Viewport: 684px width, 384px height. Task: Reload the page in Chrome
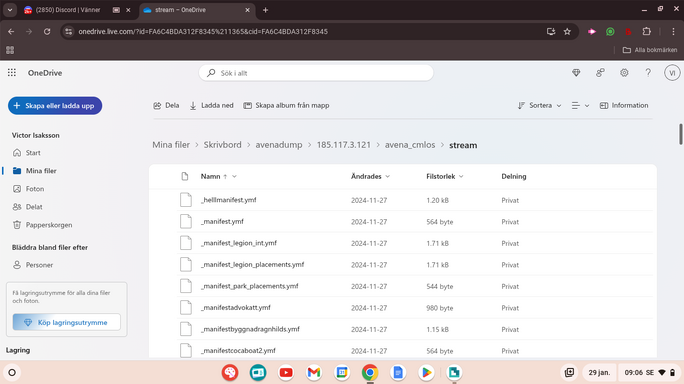coord(47,31)
